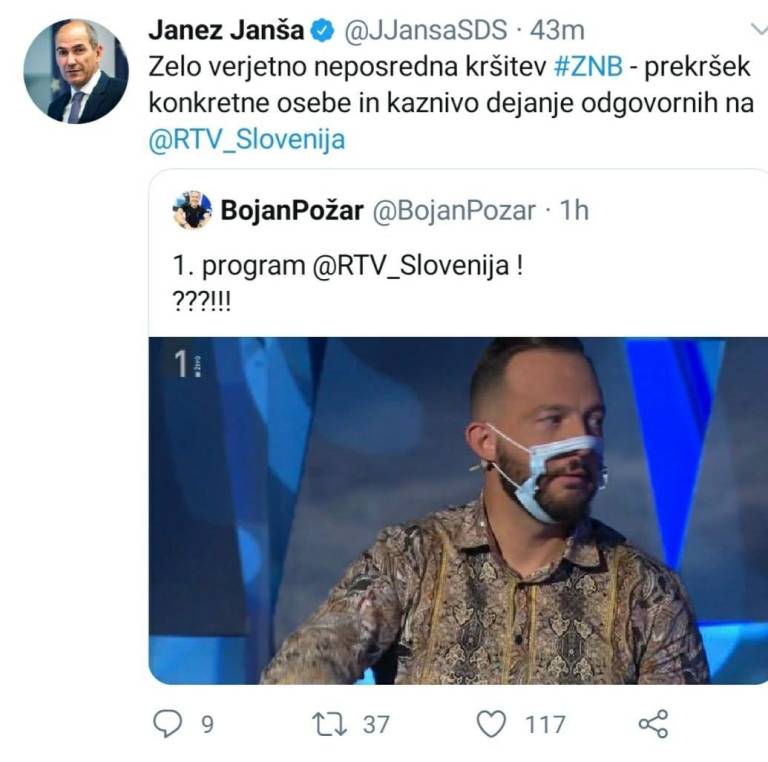Click the retweet arrows icon
The width and height of the screenshot is (768, 762).
(x=330, y=724)
